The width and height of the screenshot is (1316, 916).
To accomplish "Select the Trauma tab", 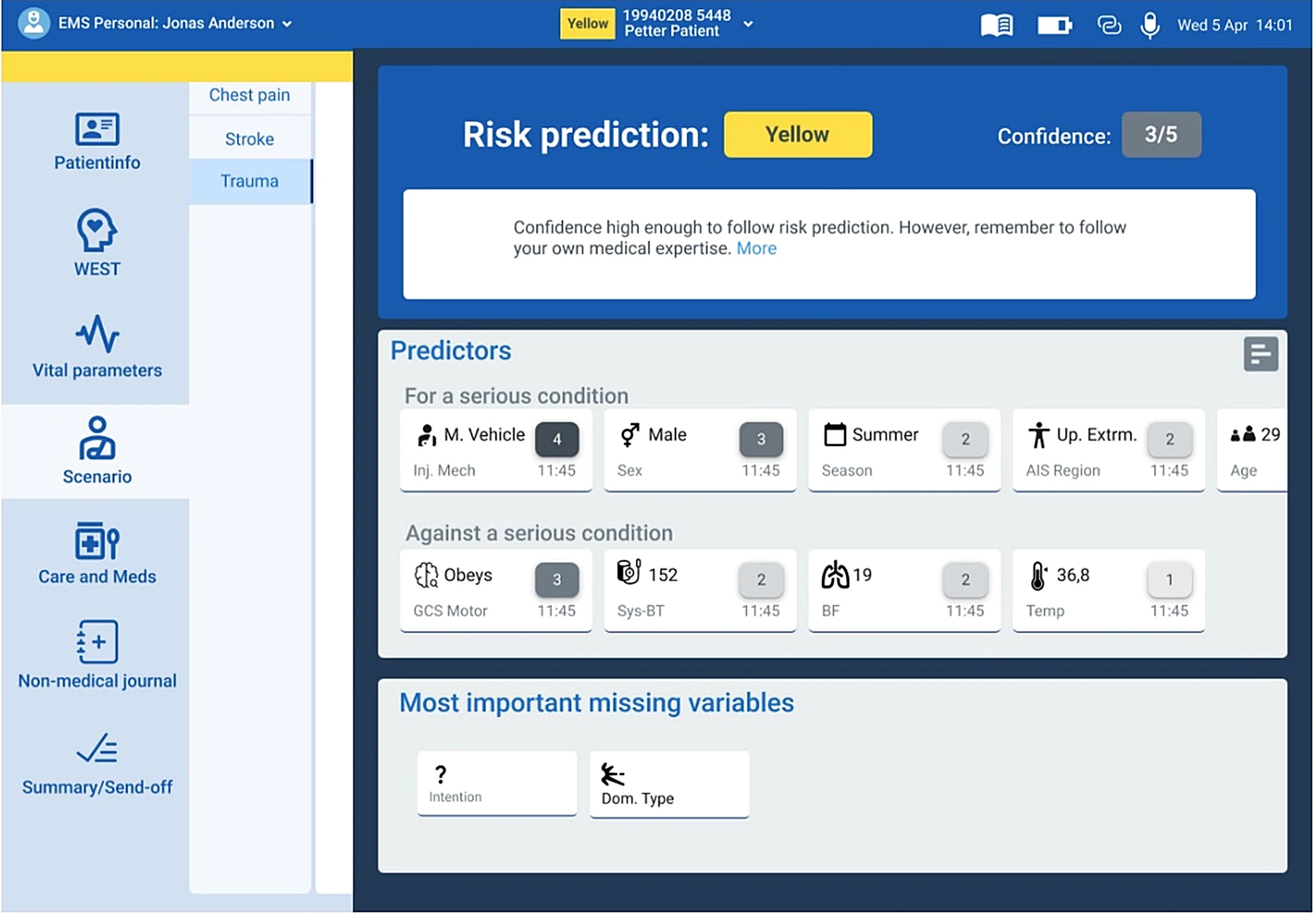I will [x=249, y=181].
